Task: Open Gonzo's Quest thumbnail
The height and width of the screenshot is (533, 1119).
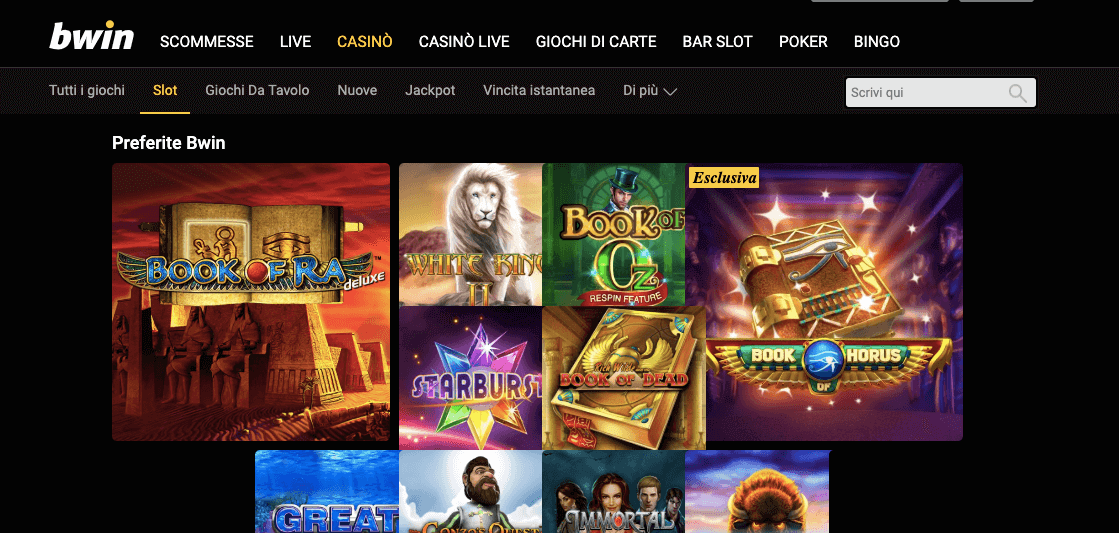Action: tap(470, 492)
